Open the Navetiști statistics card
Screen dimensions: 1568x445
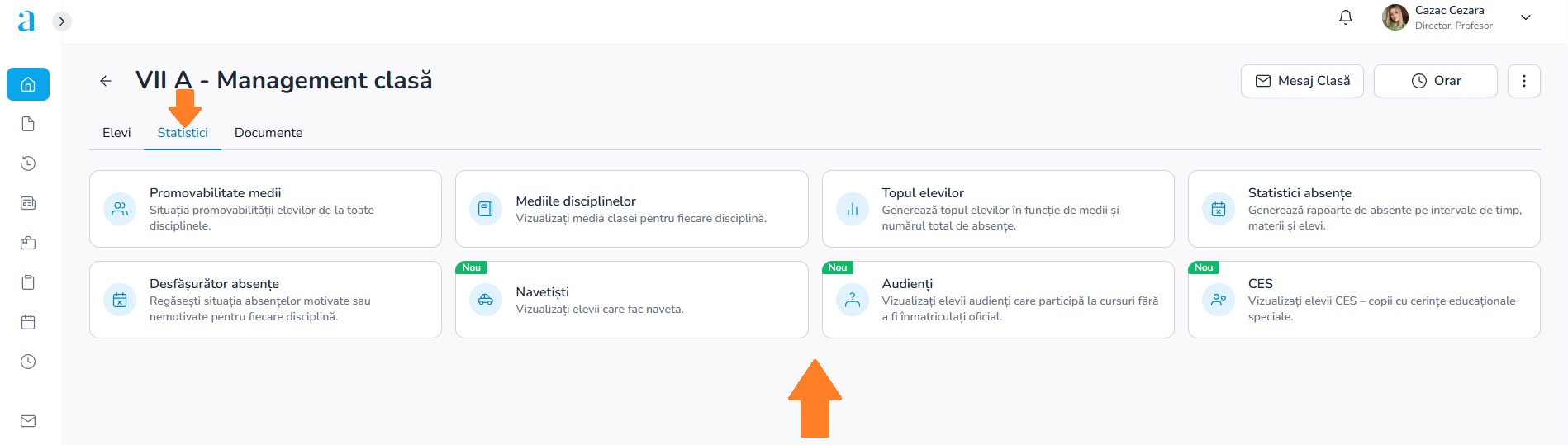(x=632, y=300)
